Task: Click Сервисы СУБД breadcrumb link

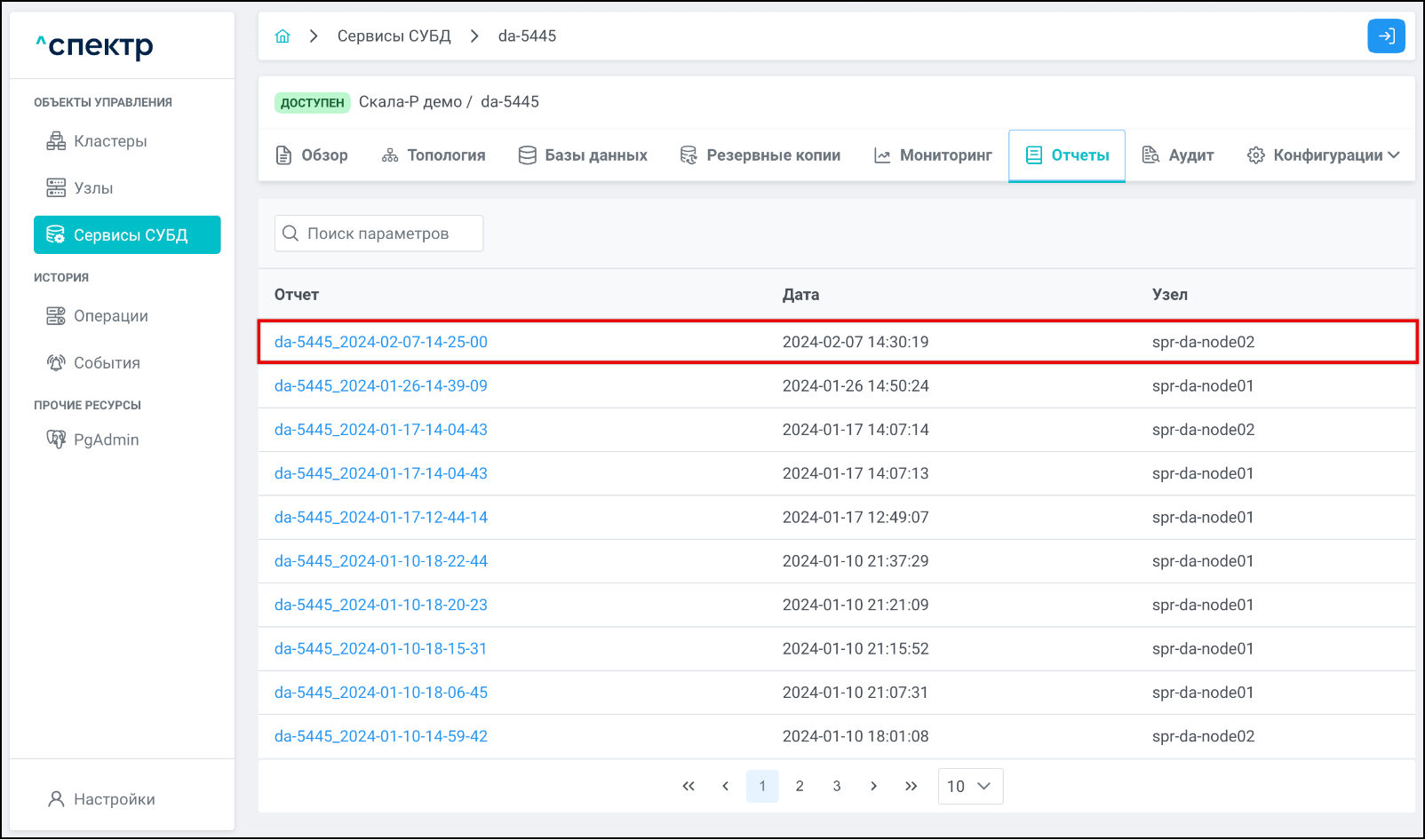Action: pyautogui.click(x=394, y=36)
